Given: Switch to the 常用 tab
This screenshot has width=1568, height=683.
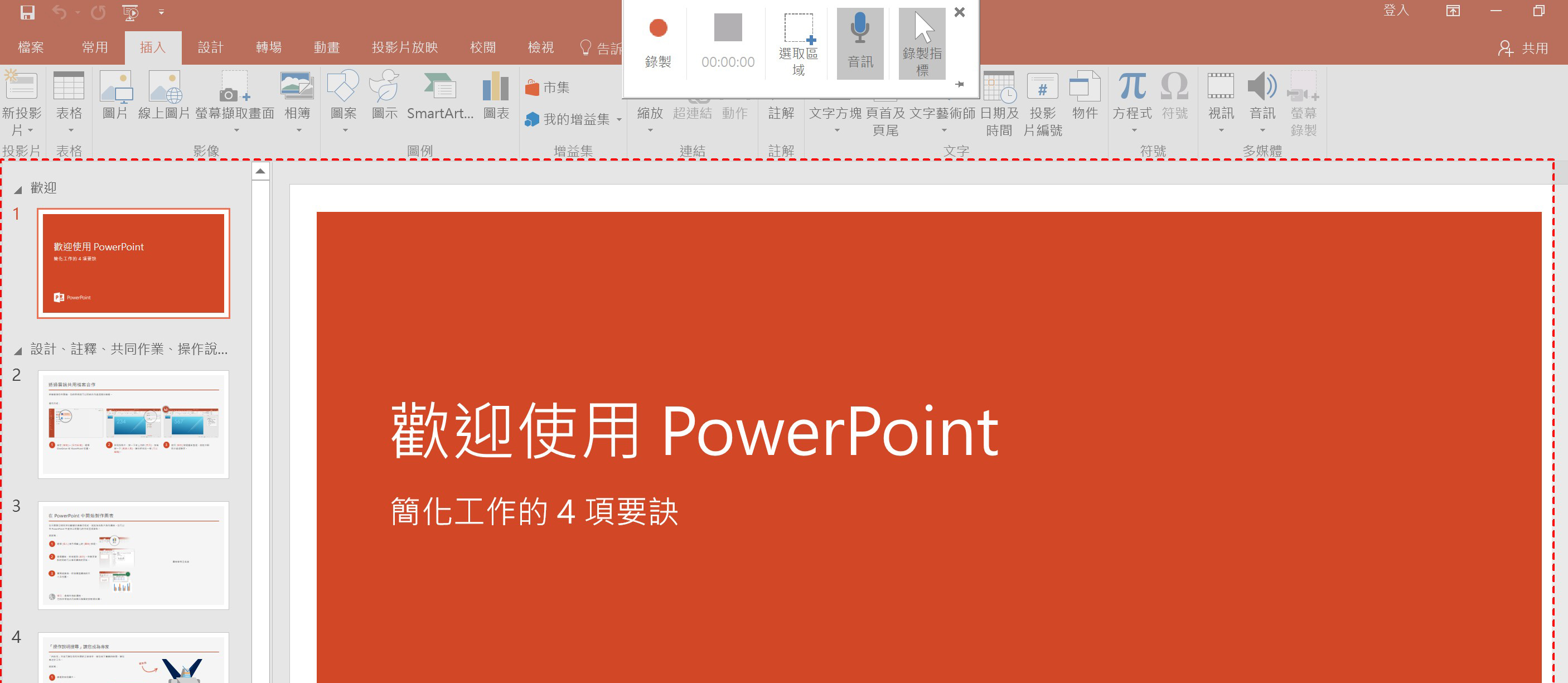Looking at the screenshot, I should point(95,47).
